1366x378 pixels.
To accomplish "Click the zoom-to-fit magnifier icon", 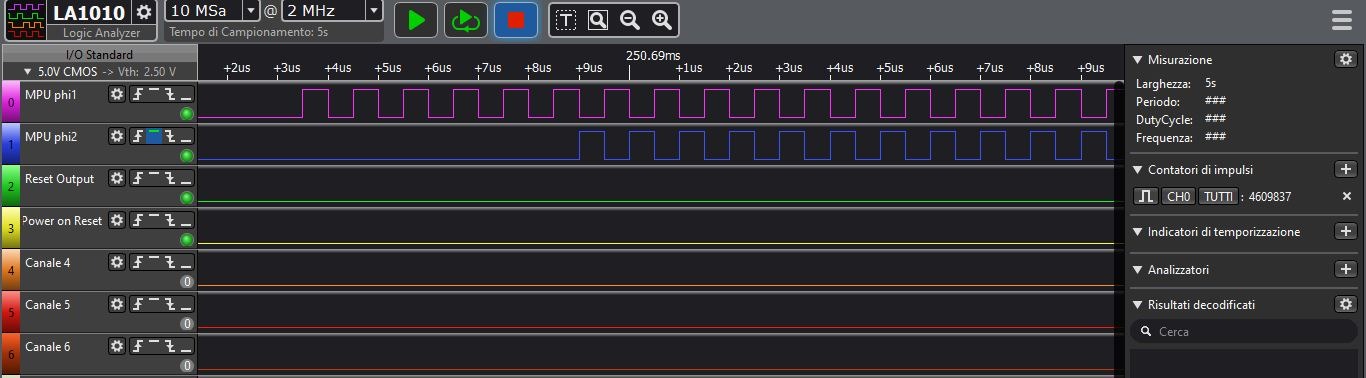I will pos(598,20).
